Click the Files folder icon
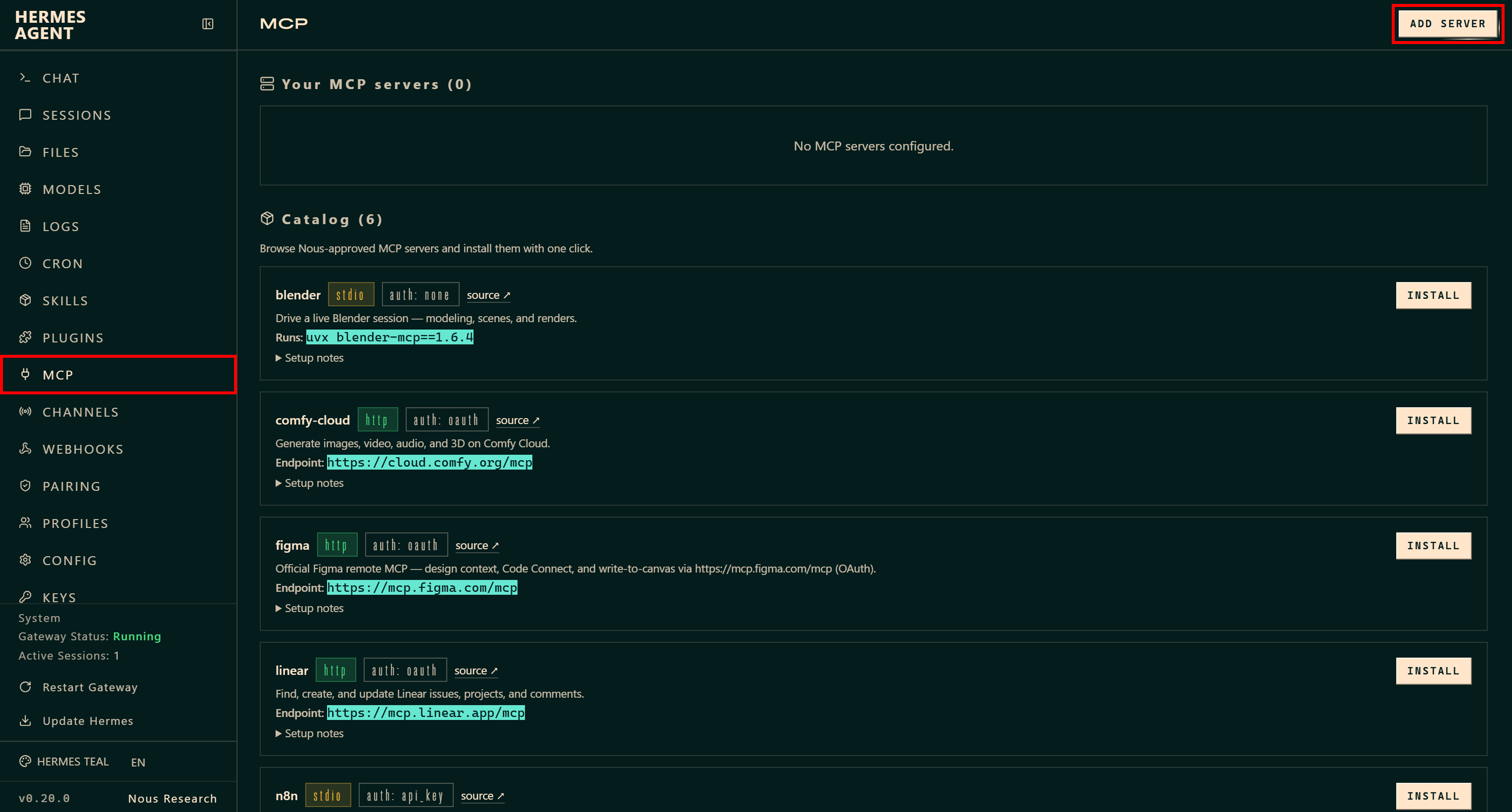The width and height of the screenshot is (1512, 812). point(25,151)
